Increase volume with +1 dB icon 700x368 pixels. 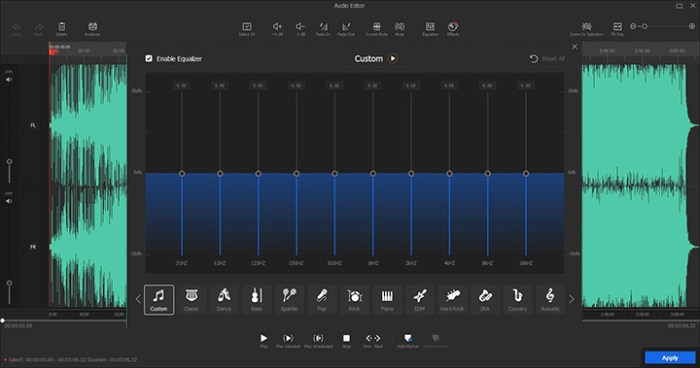277,27
